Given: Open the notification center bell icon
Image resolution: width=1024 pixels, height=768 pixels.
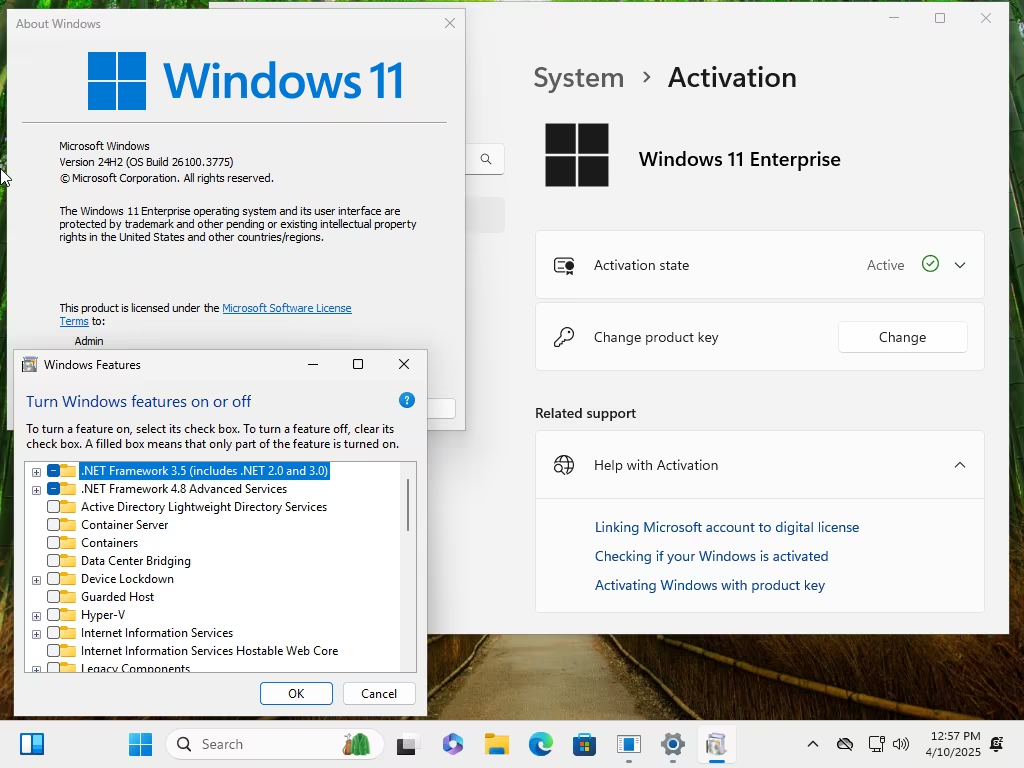Looking at the screenshot, I should (x=997, y=744).
